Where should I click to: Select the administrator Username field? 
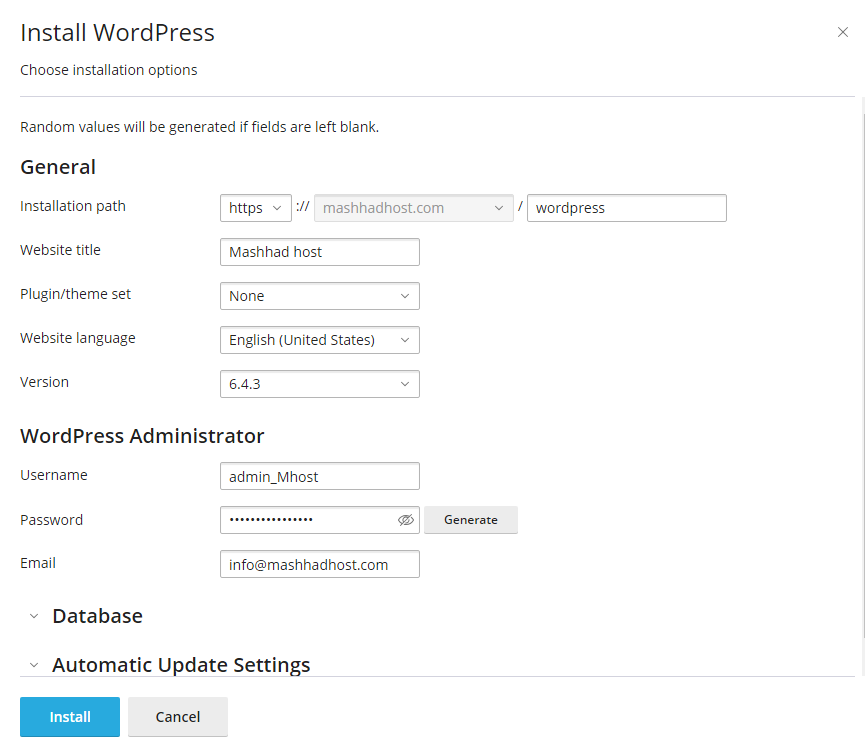click(x=319, y=477)
